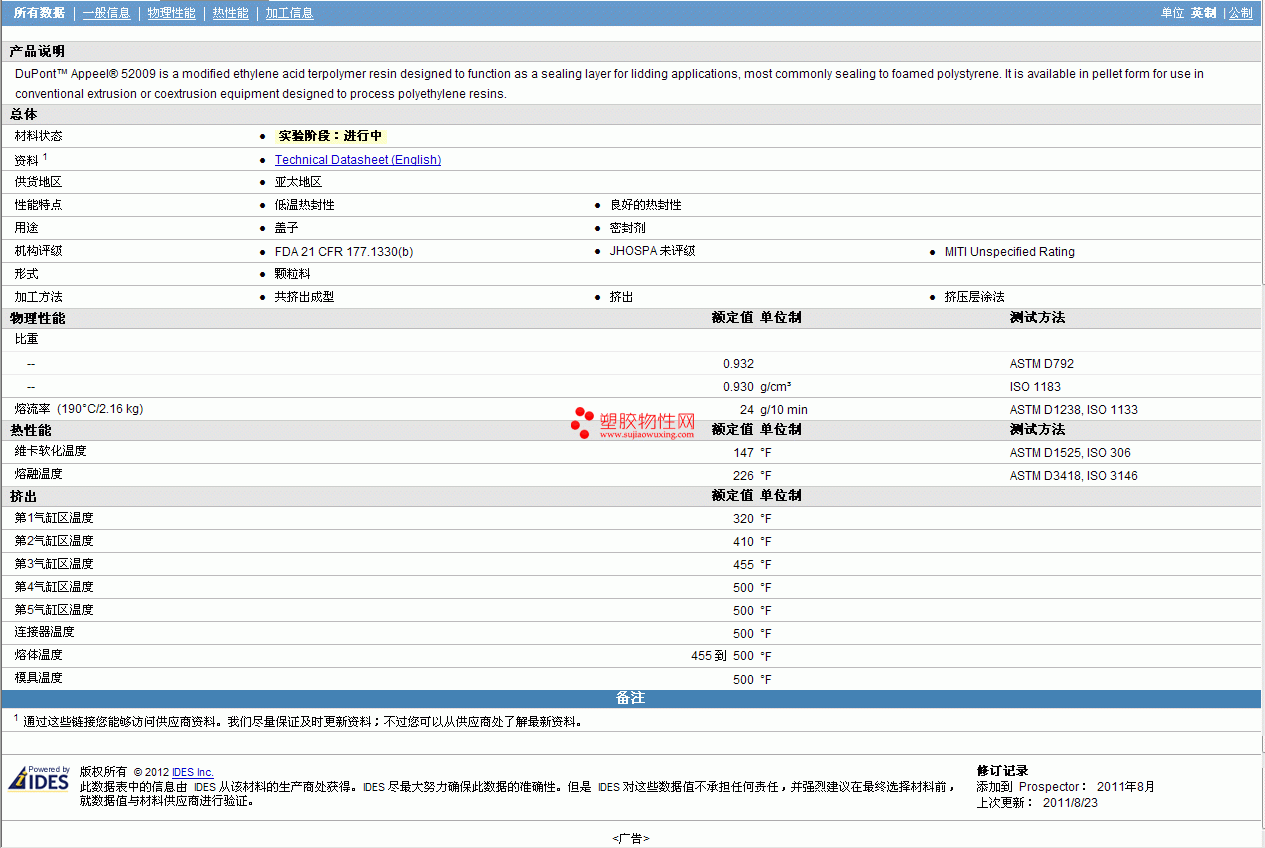Select the 亚太地区 value
Screen dimensions: 1265x848
pos(298,182)
